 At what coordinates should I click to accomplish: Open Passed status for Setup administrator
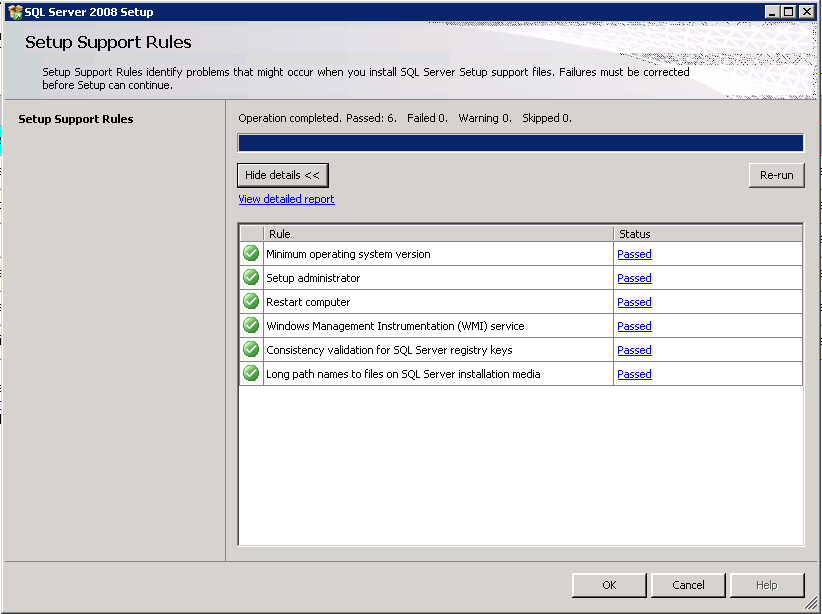634,278
